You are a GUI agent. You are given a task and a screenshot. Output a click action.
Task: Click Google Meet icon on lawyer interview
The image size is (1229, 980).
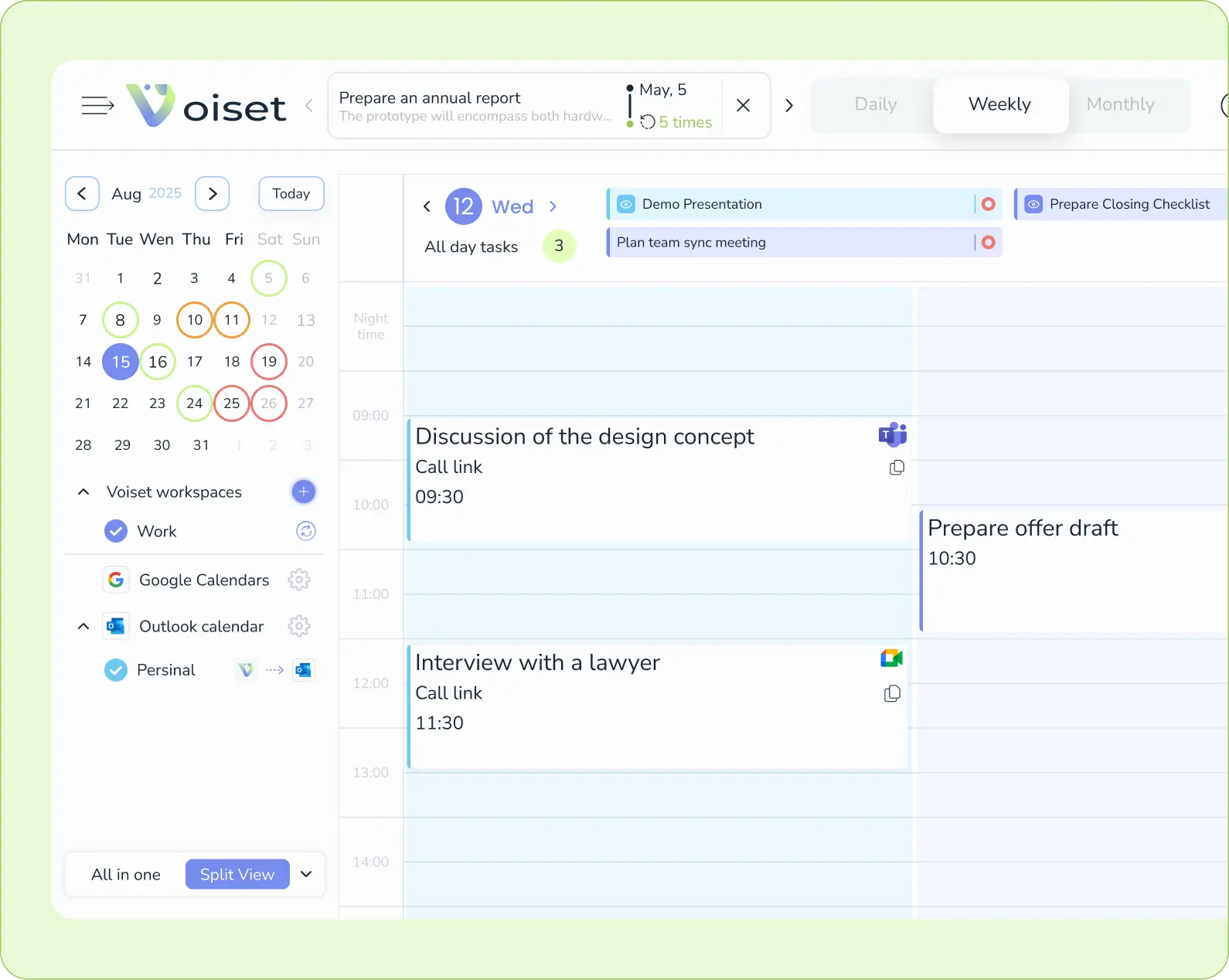pos(891,658)
